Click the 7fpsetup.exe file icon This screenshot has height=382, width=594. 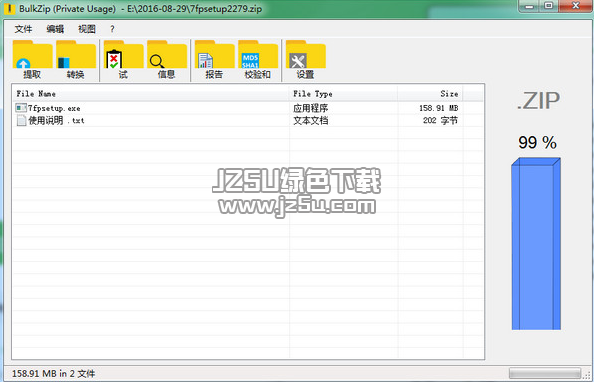tap(21, 108)
